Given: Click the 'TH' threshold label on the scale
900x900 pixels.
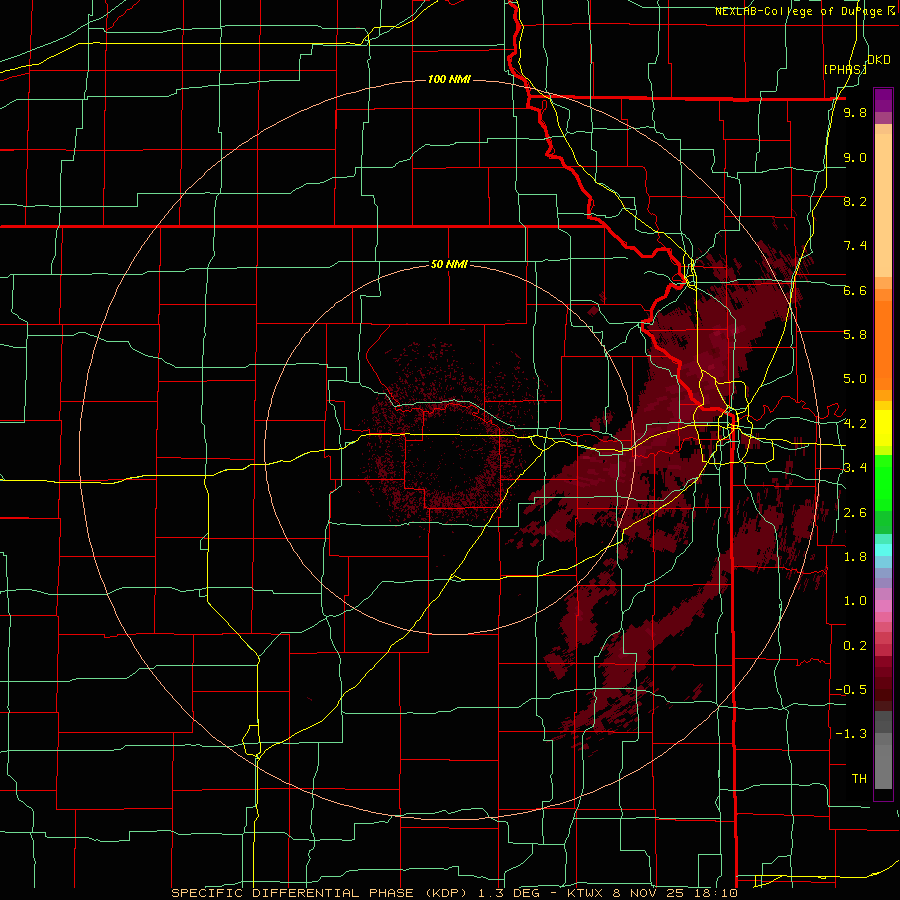Looking at the screenshot, I should tap(859, 779).
